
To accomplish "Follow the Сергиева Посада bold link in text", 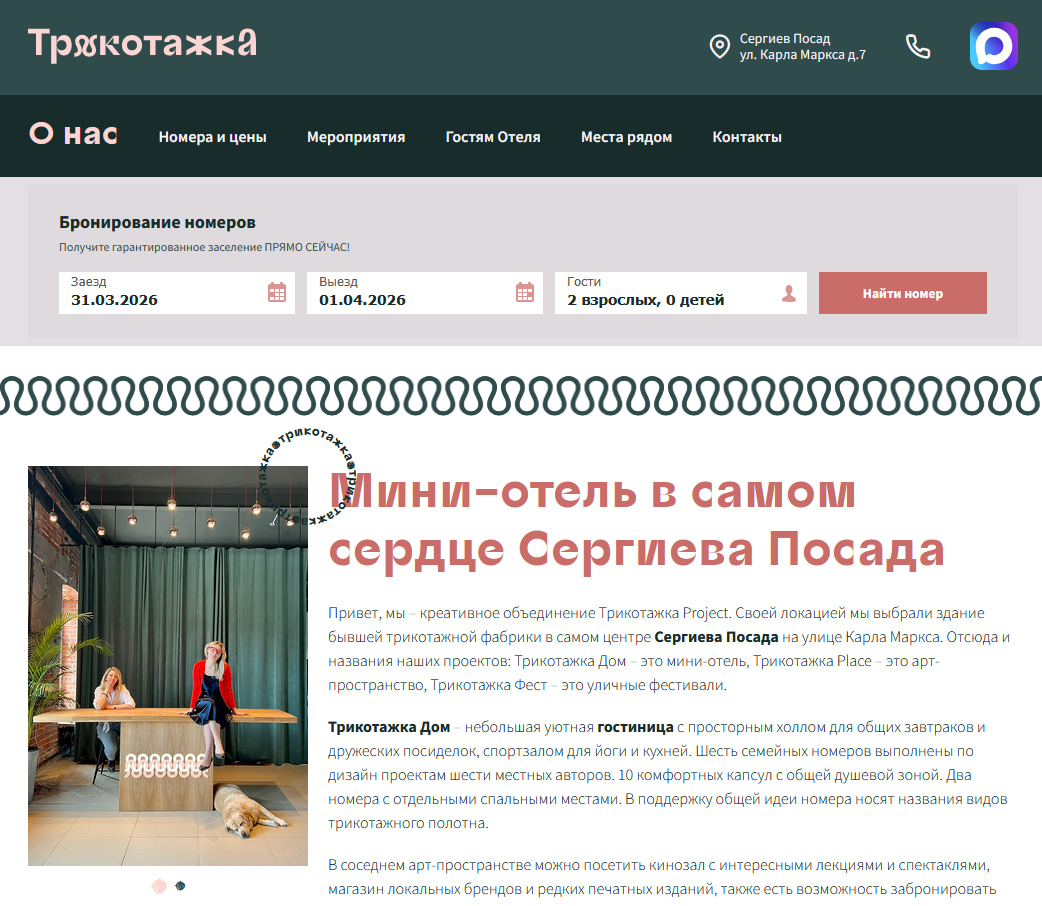I will (x=716, y=637).
